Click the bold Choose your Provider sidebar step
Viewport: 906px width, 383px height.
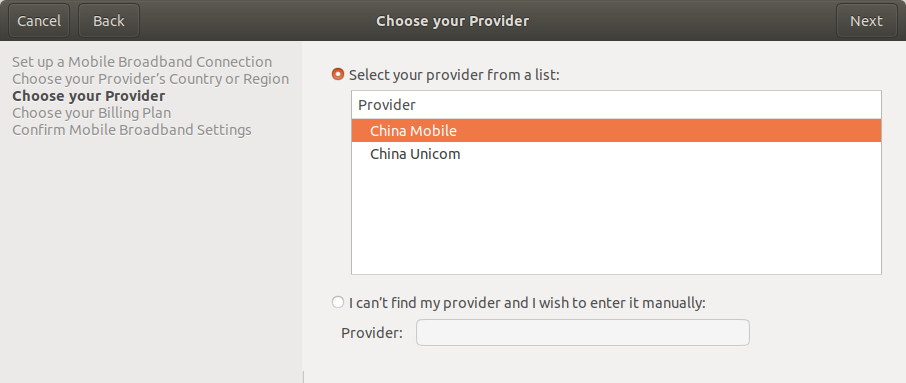[x=88, y=95]
